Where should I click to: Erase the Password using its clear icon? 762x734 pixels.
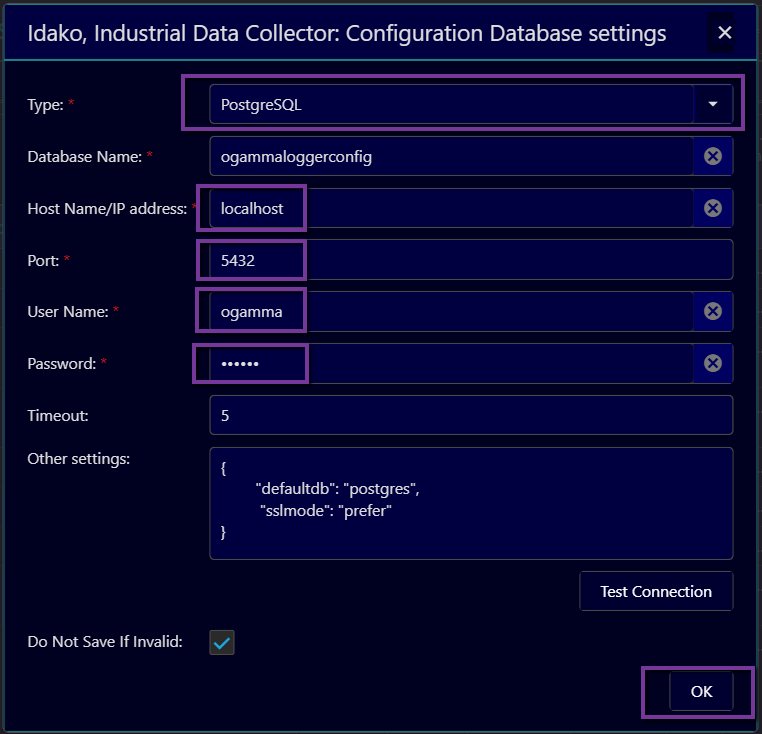(712, 363)
